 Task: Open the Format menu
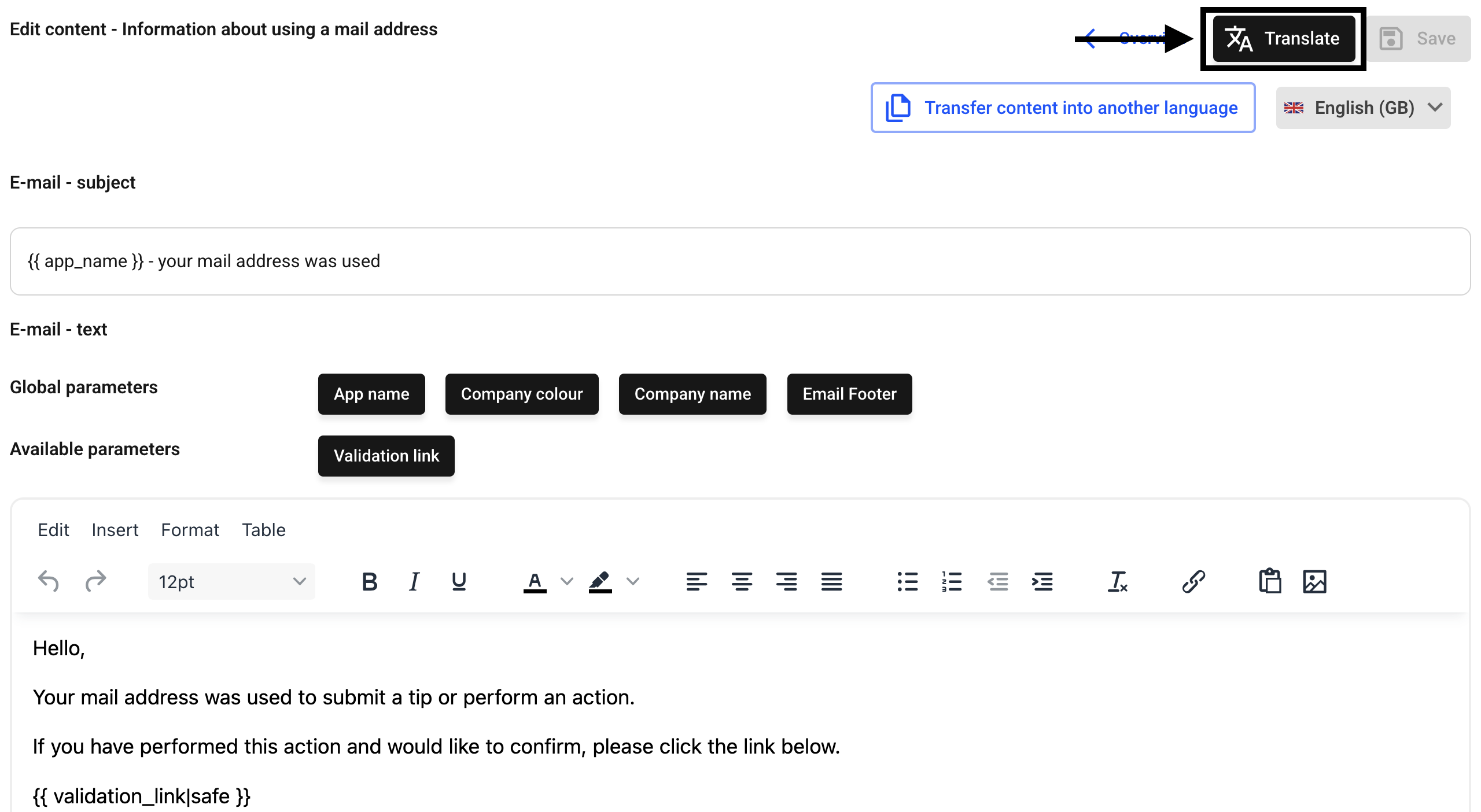click(x=190, y=530)
